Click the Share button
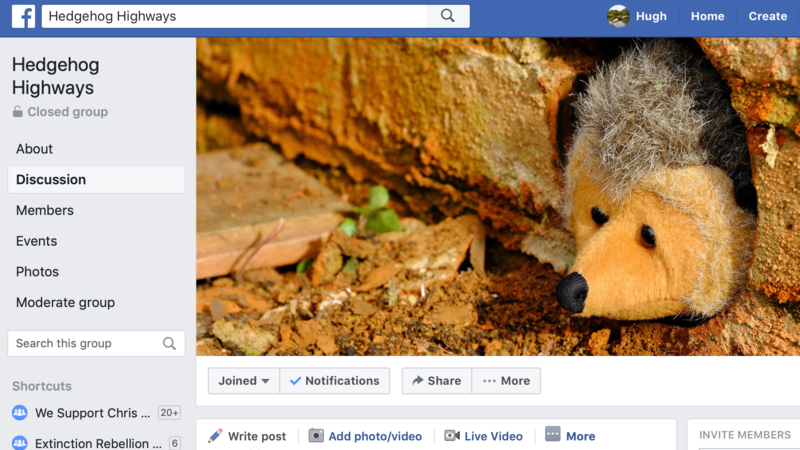Screen dimensions: 800x450 pyautogui.click(x=436, y=381)
